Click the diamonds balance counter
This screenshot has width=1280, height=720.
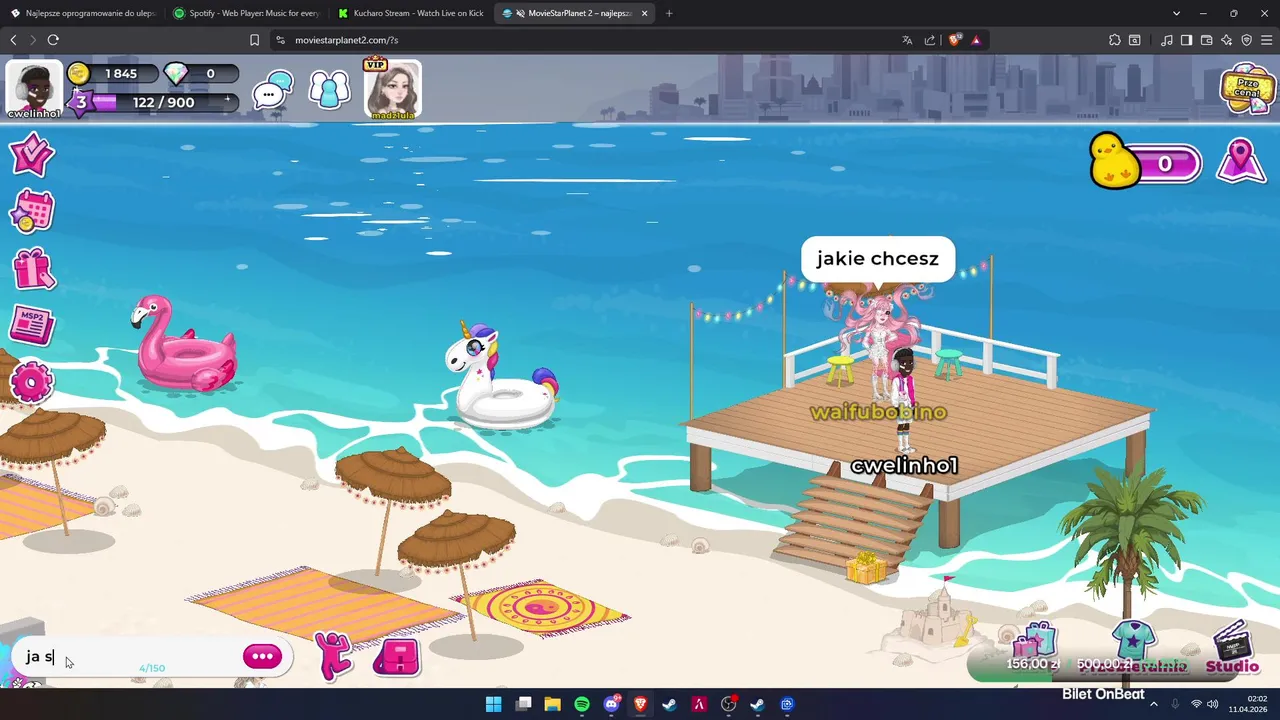pyautogui.click(x=201, y=73)
